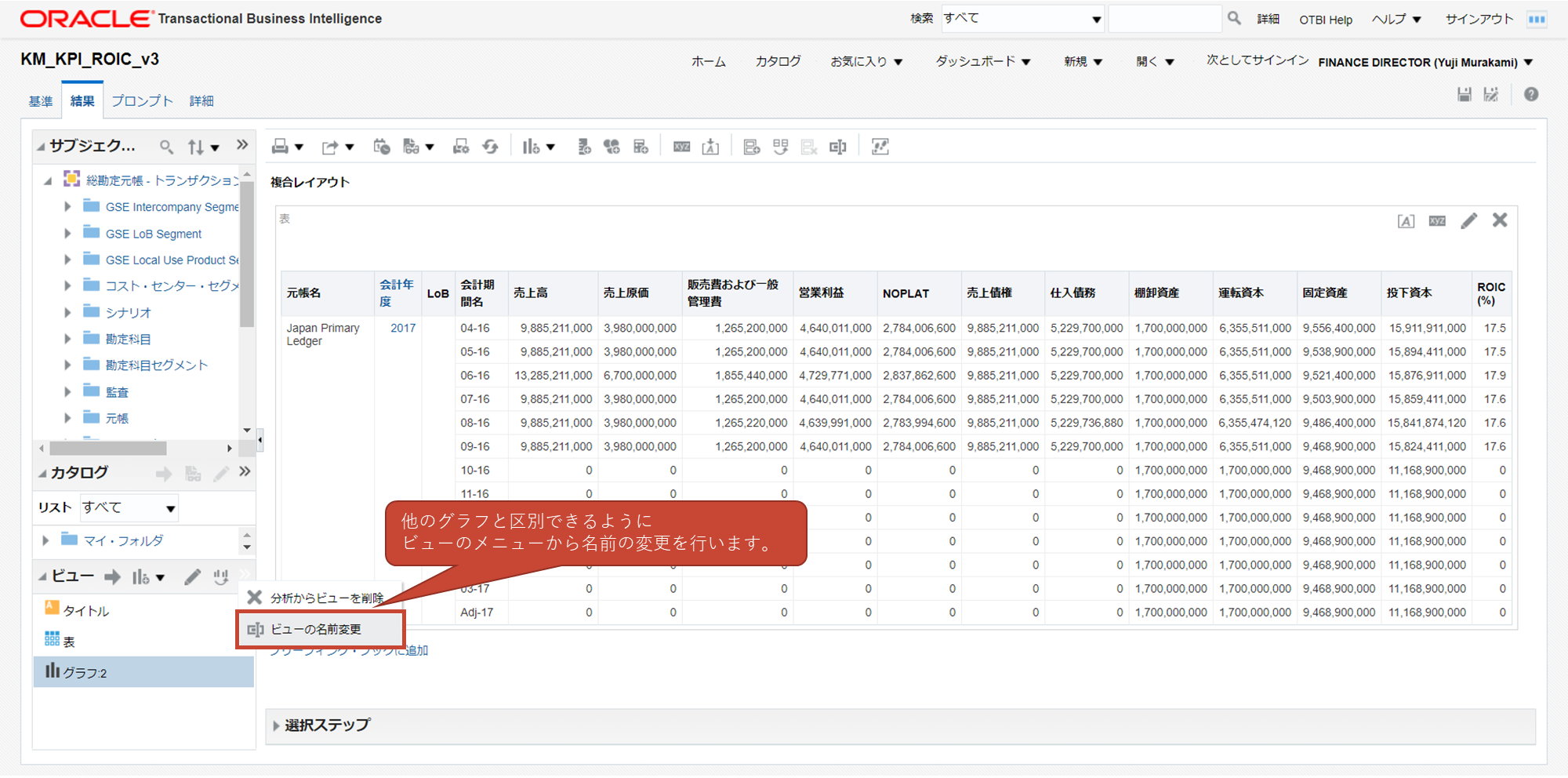
Task: Click サインアウト to sign out
Action: click(1479, 19)
